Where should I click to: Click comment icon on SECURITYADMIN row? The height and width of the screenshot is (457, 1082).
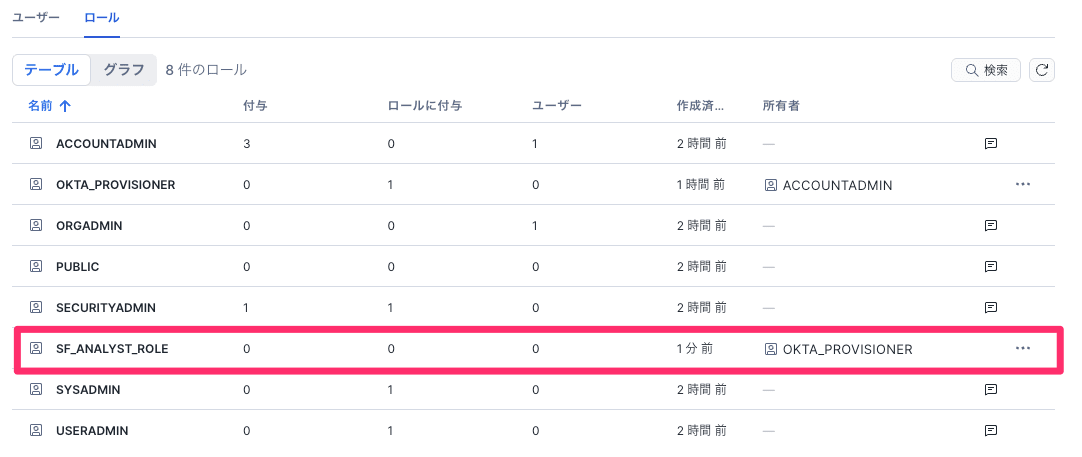(x=991, y=308)
